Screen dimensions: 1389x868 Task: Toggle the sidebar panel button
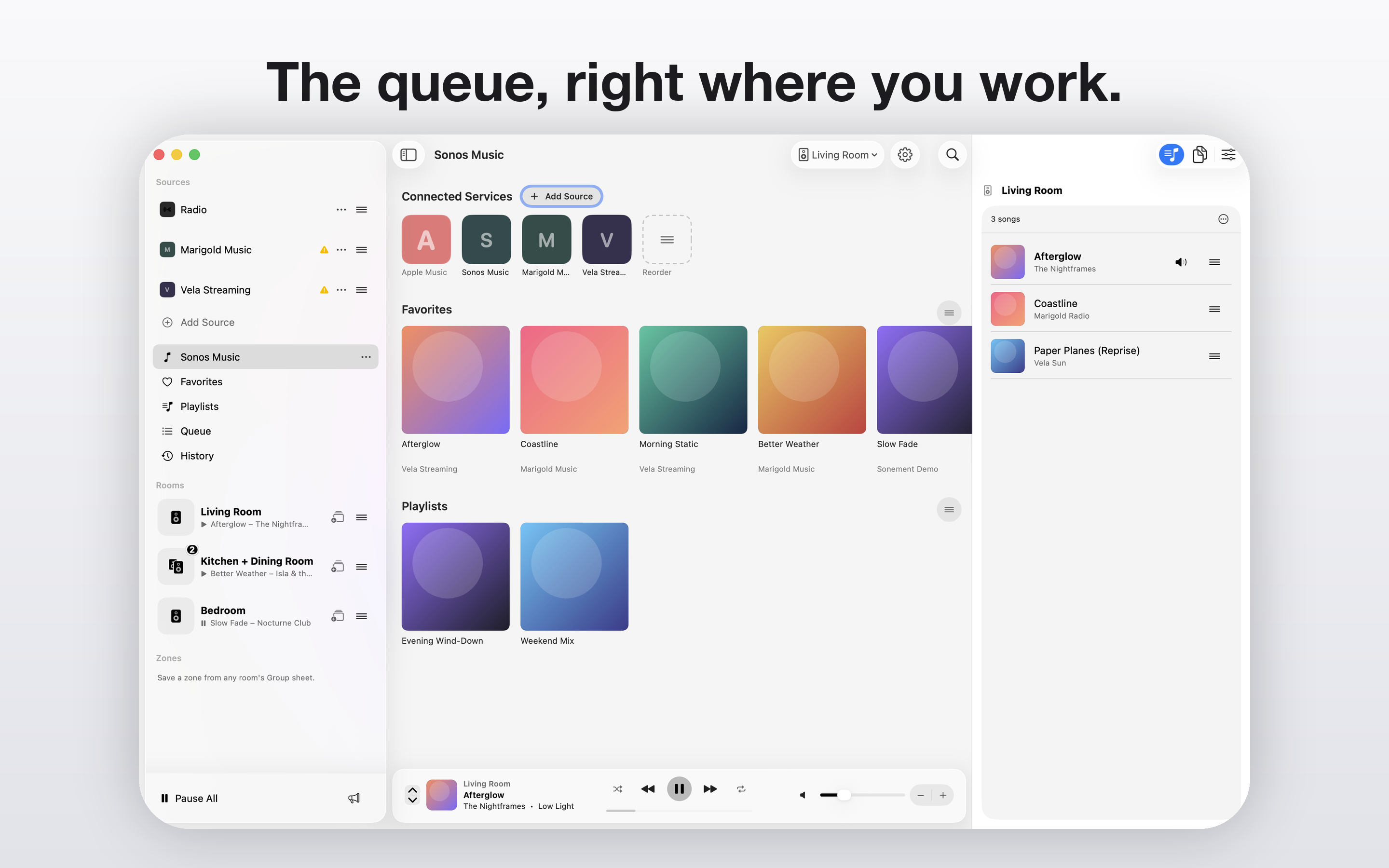[x=408, y=154]
